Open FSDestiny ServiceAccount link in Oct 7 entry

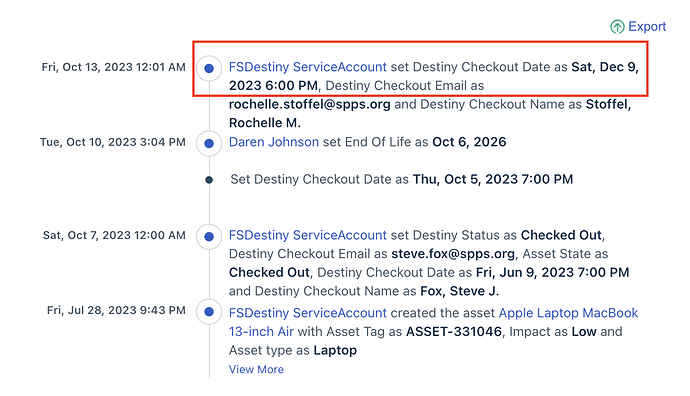coord(308,235)
